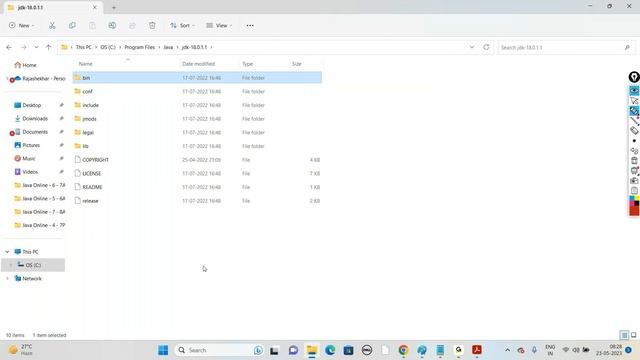Switch to the large icons view layout
640x360 pixels.
point(634,336)
